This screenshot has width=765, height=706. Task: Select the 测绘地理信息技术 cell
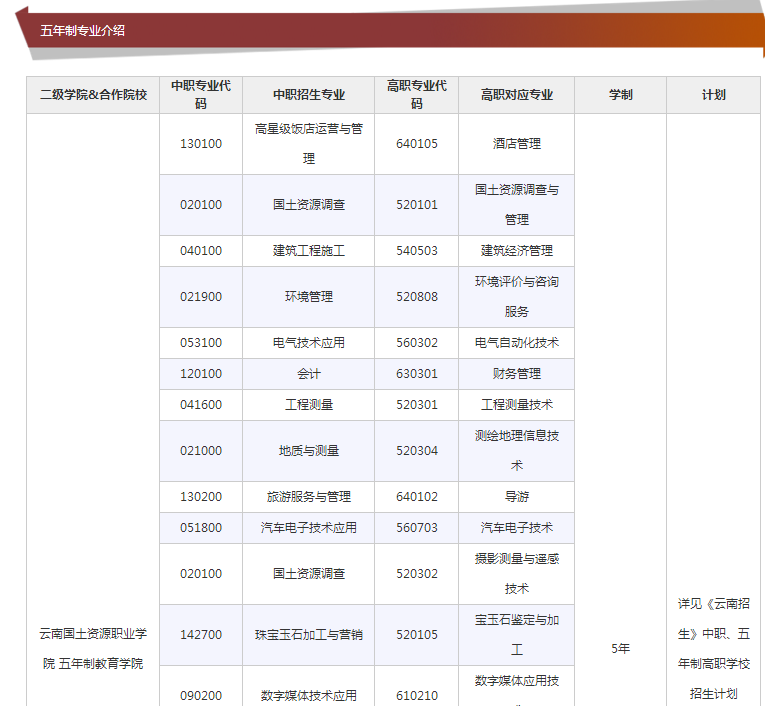tap(517, 451)
